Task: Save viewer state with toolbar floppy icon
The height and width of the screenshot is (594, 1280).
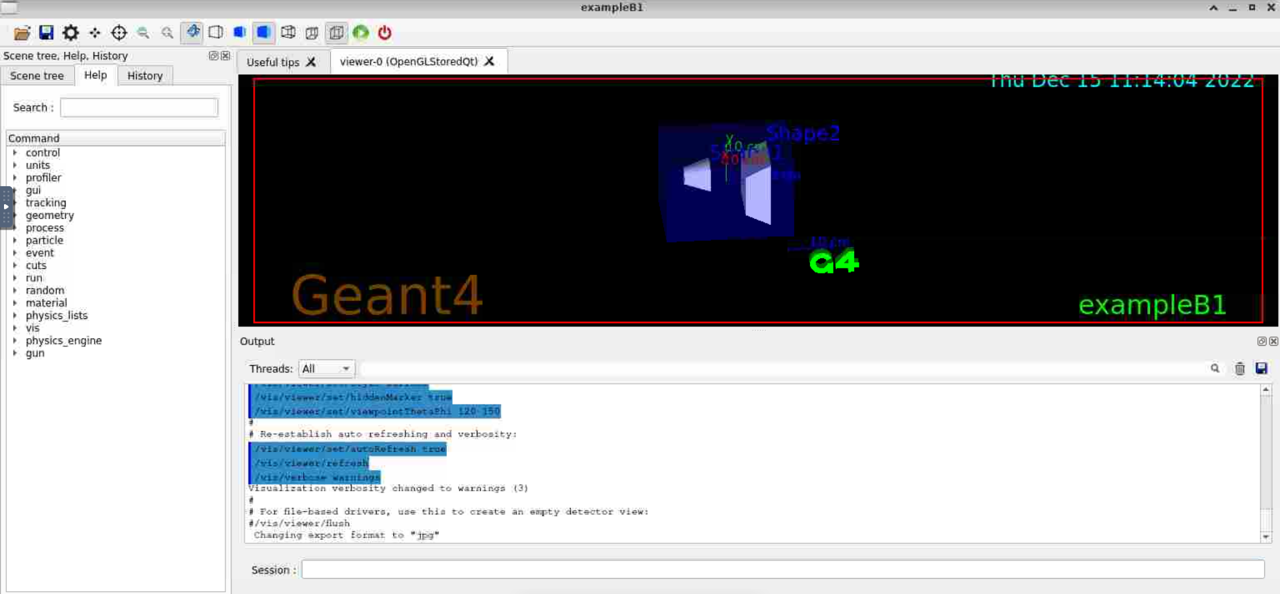Action: pos(46,33)
